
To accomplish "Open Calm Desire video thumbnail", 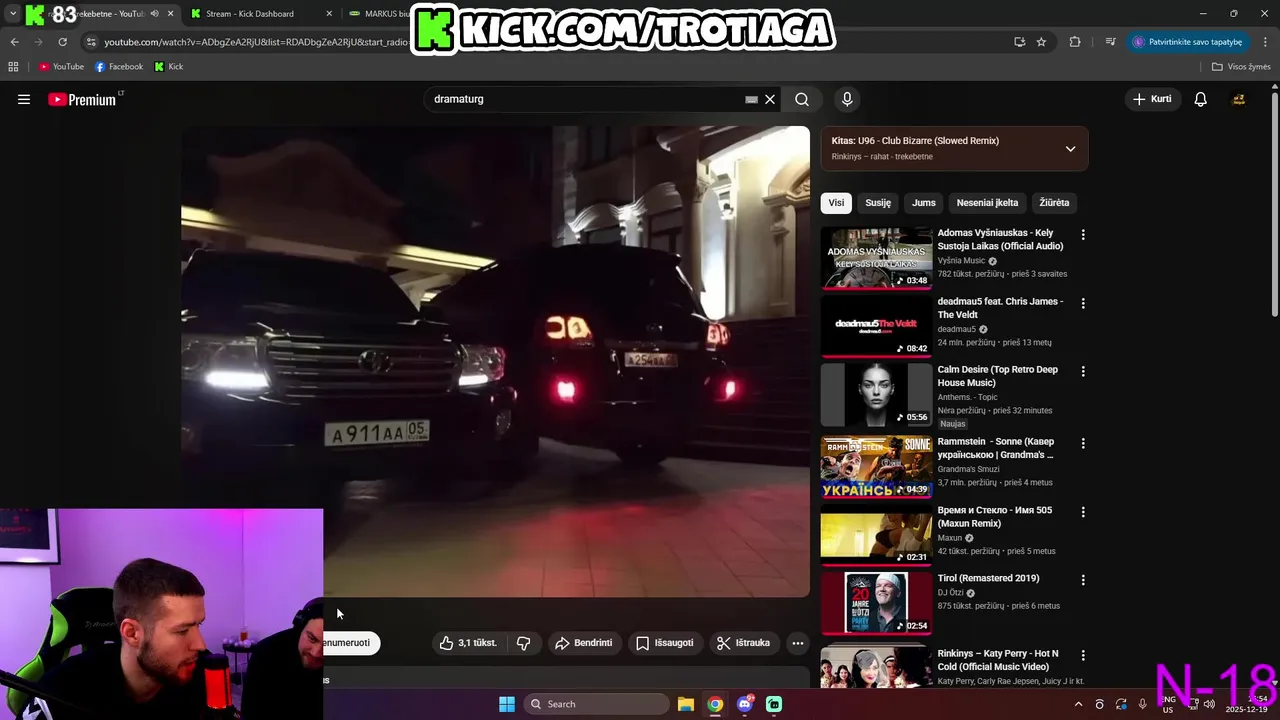I will coord(876,394).
